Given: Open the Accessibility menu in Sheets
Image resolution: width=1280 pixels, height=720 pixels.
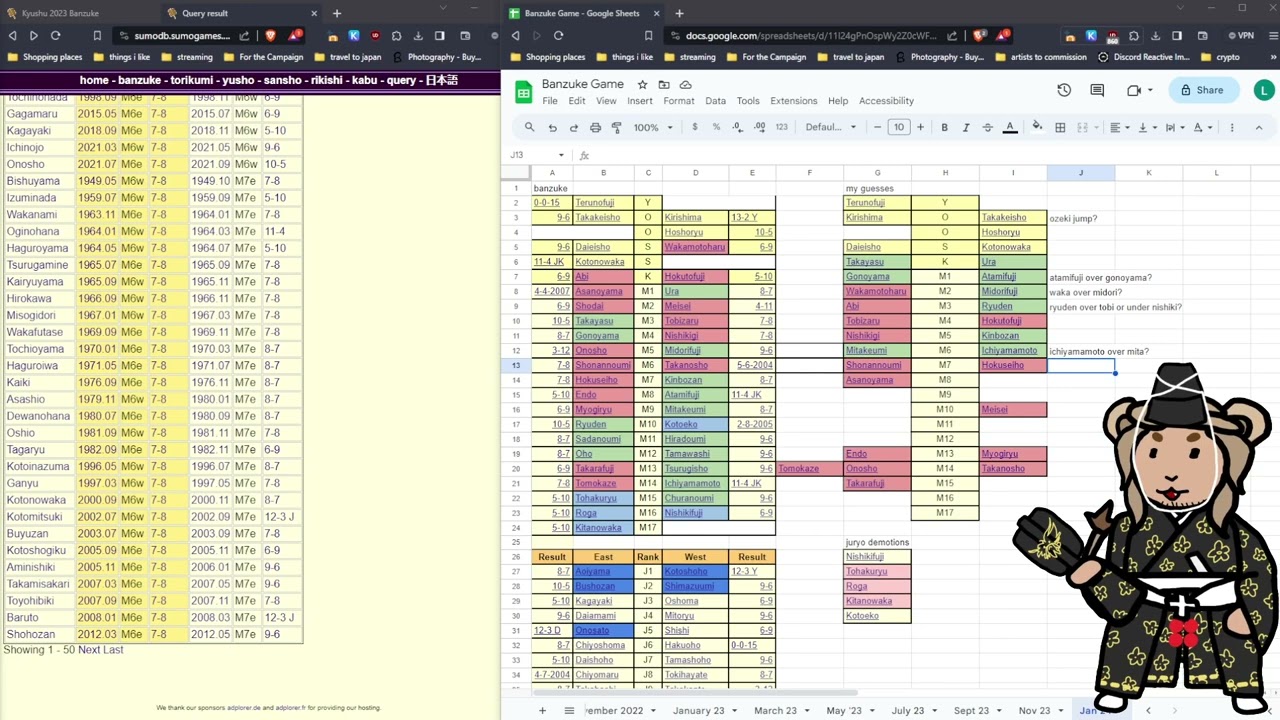Looking at the screenshot, I should coord(886,101).
